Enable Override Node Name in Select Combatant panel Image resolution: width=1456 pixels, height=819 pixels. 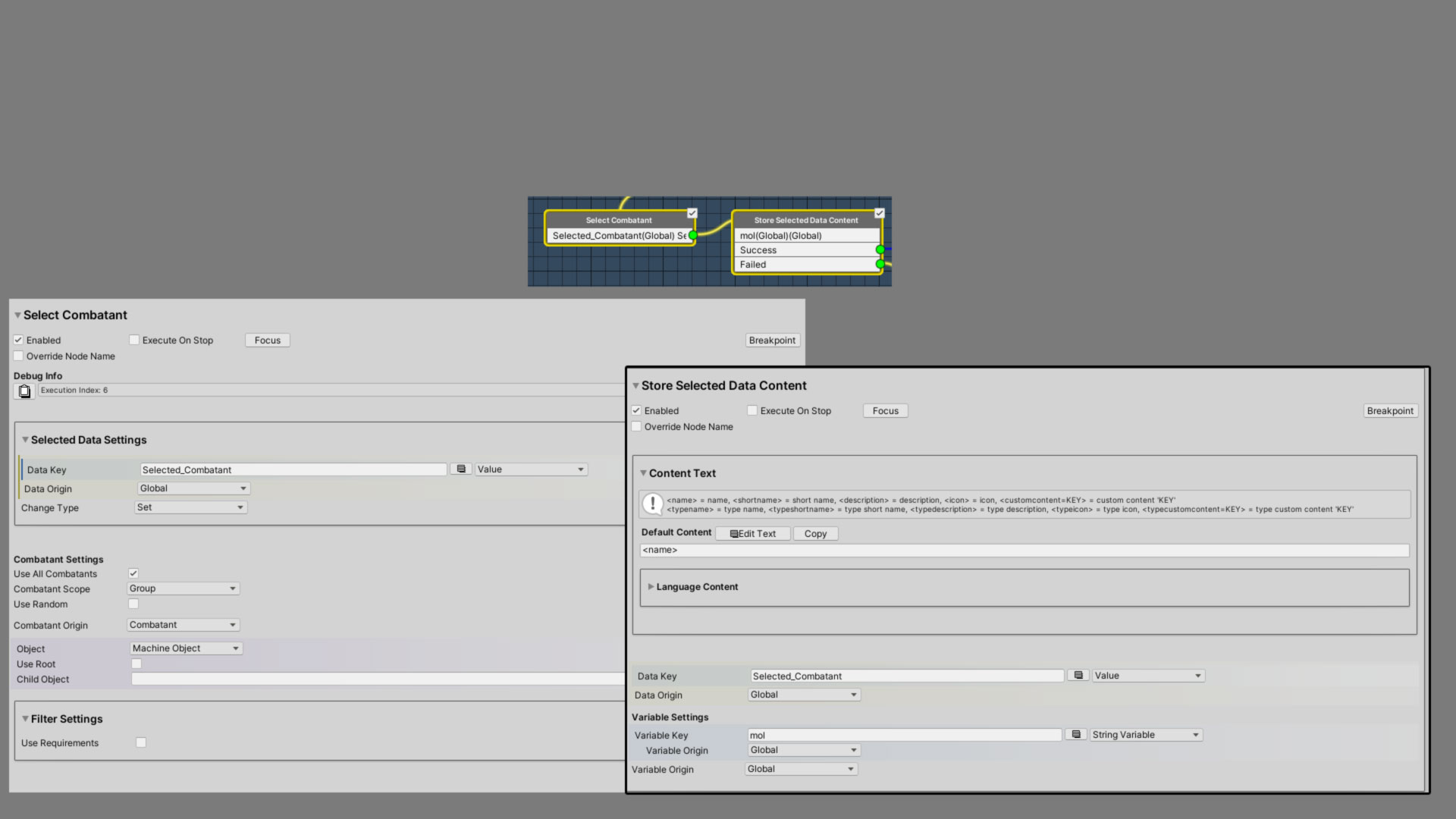(18, 356)
